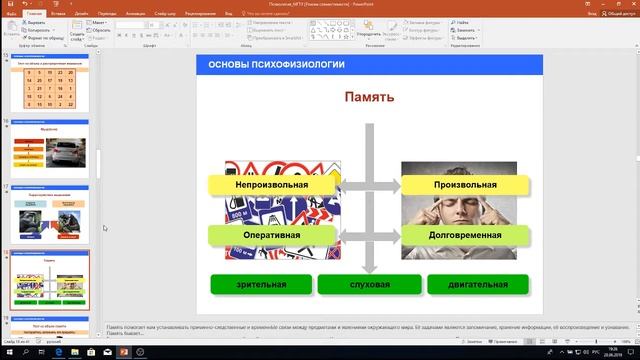Switch to Вставка ribbon tab

coord(58,13)
